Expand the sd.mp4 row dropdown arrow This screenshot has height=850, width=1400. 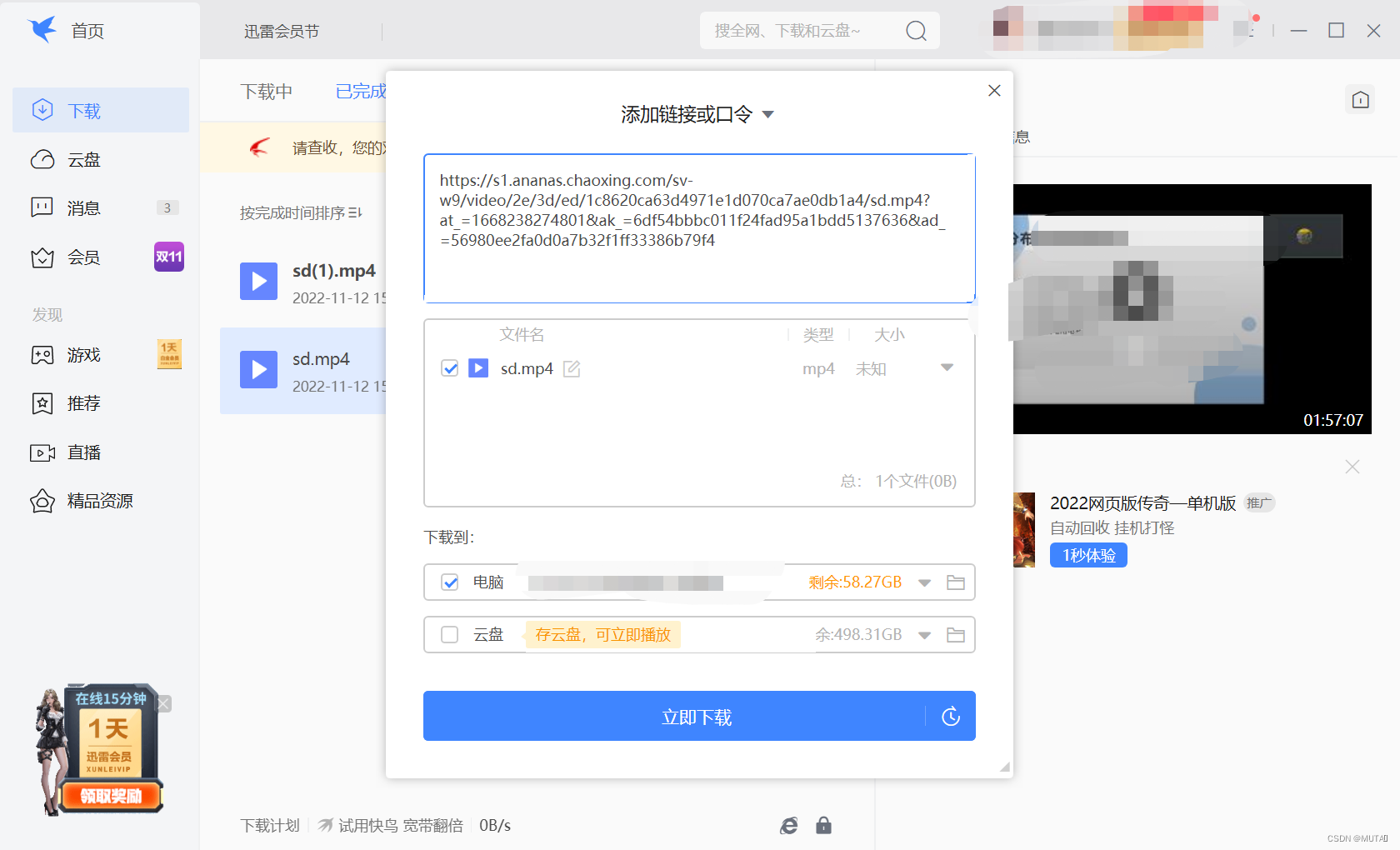(947, 367)
